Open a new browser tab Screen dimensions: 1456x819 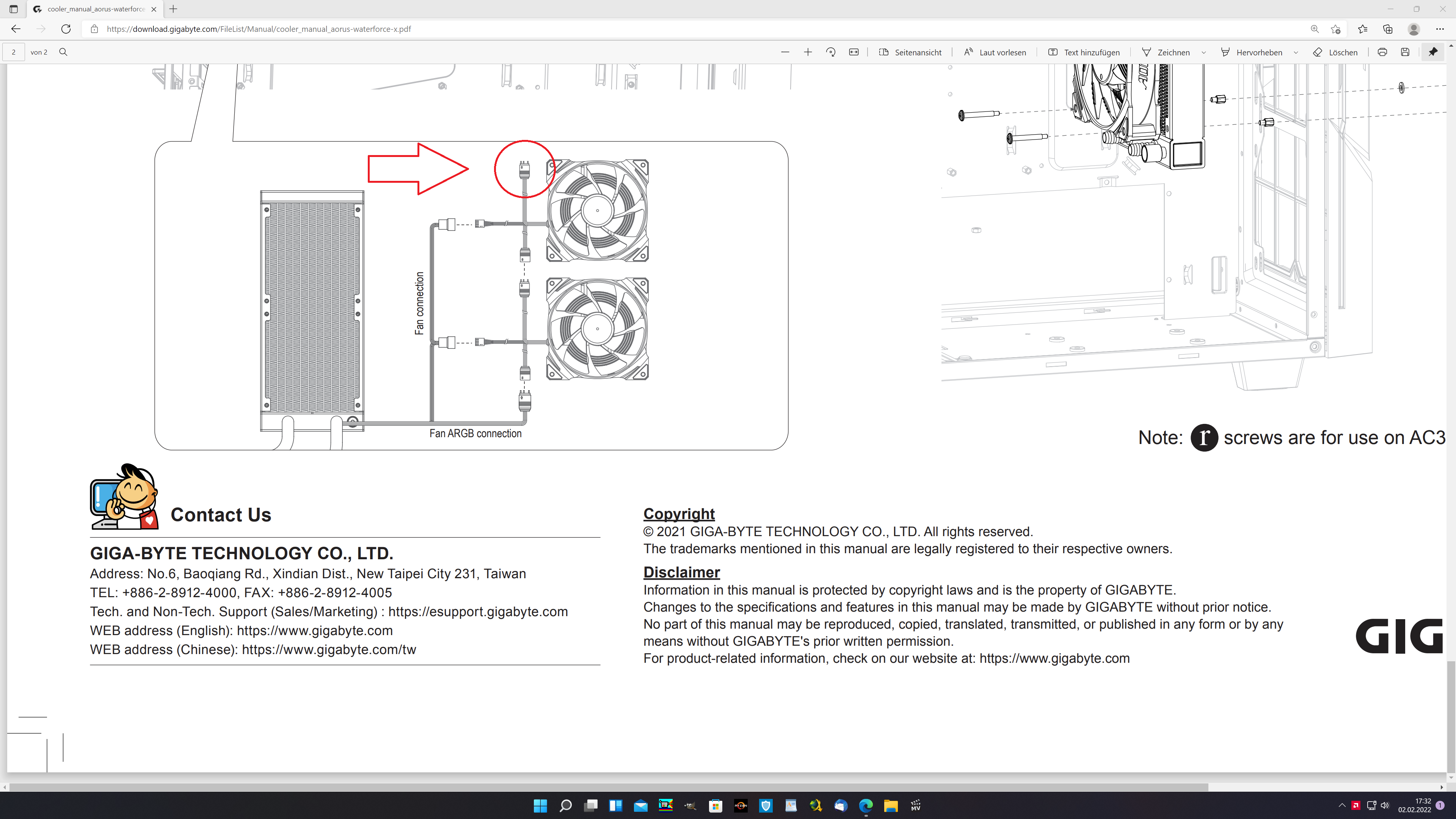(174, 9)
